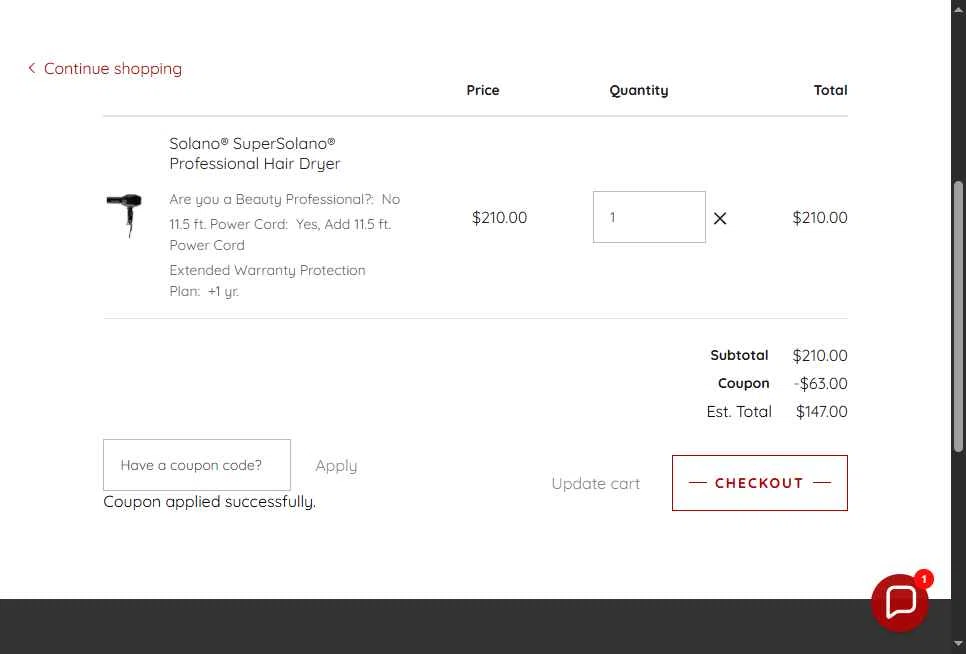Click the chat notification badge showing 1

pyautogui.click(x=923, y=579)
